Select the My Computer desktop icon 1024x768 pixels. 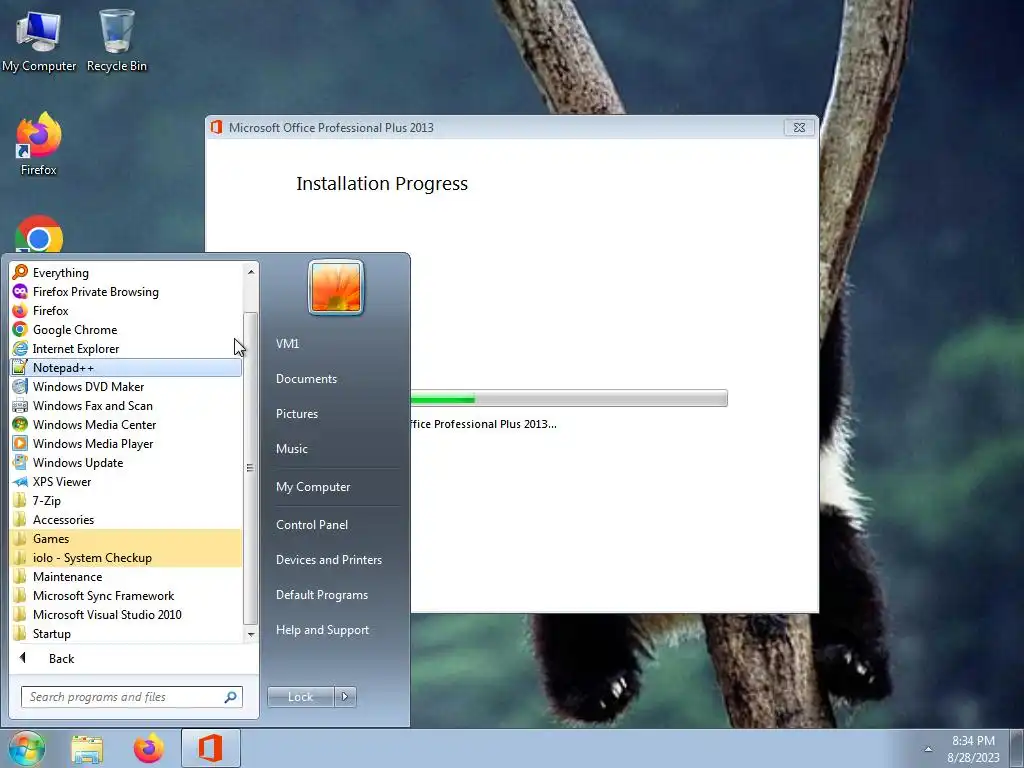pyautogui.click(x=39, y=41)
